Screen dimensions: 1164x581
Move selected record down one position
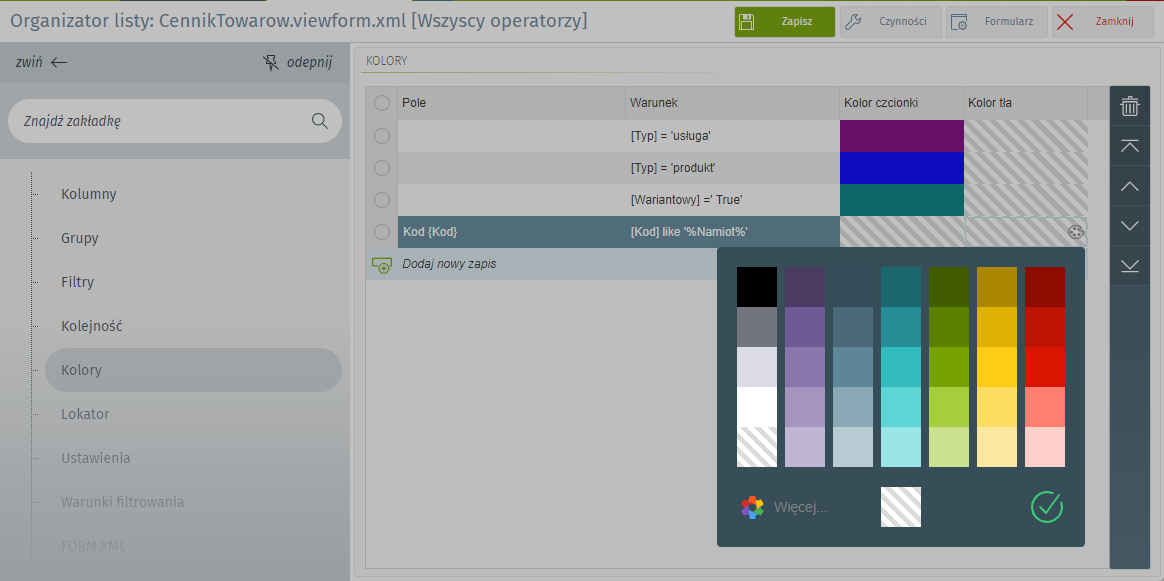point(1129,226)
